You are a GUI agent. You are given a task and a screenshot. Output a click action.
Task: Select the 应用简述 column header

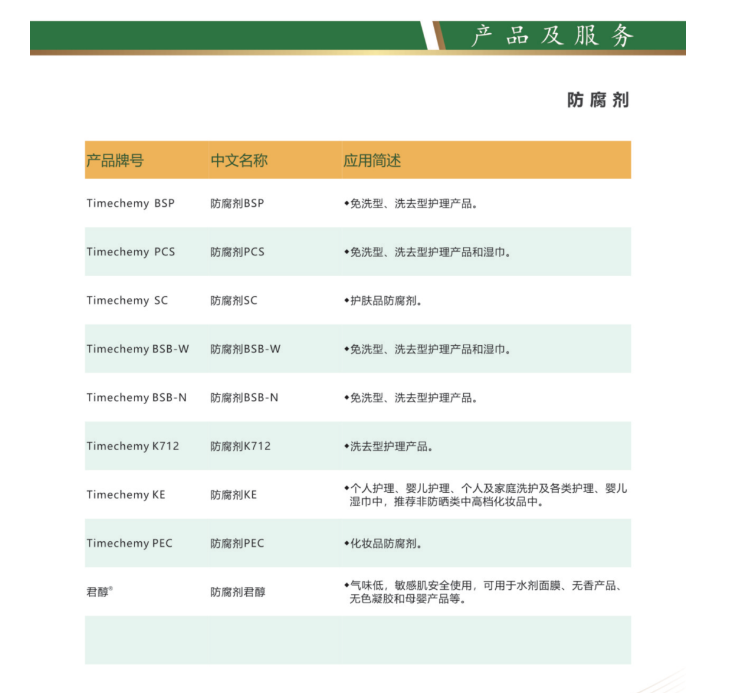pos(372,160)
